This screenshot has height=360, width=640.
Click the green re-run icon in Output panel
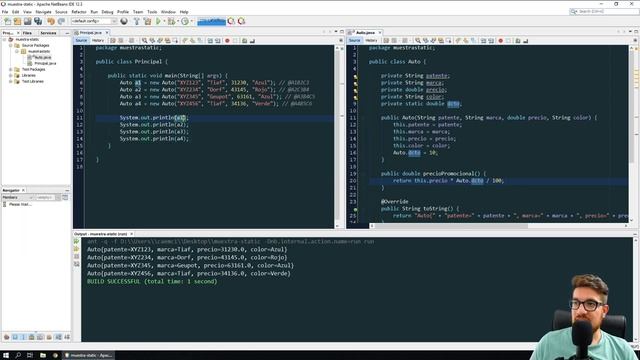pos(76,242)
